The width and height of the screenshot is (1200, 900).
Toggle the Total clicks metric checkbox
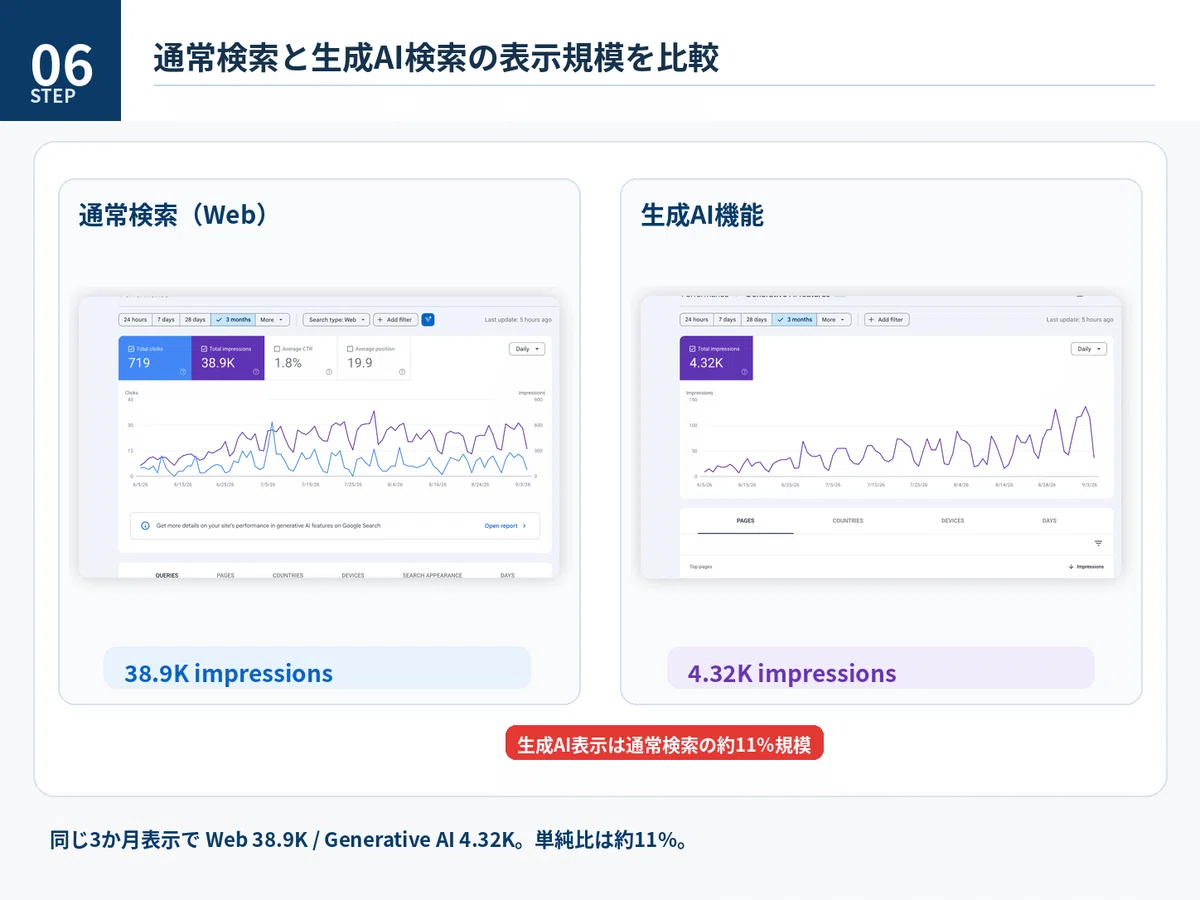tap(131, 349)
